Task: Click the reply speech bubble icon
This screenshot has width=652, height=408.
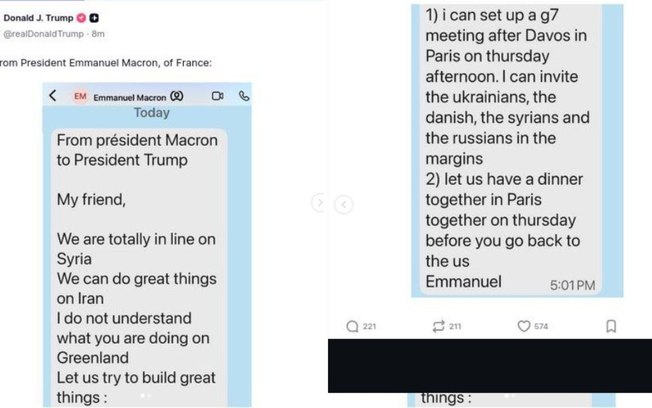Action: pyautogui.click(x=352, y=326)
